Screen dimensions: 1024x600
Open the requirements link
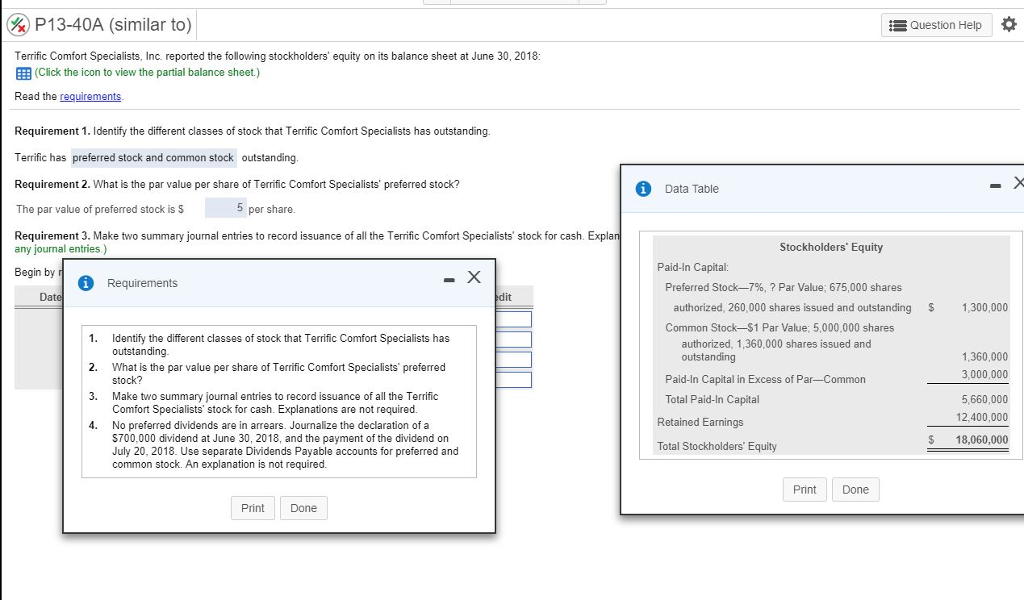click(90, 96)
